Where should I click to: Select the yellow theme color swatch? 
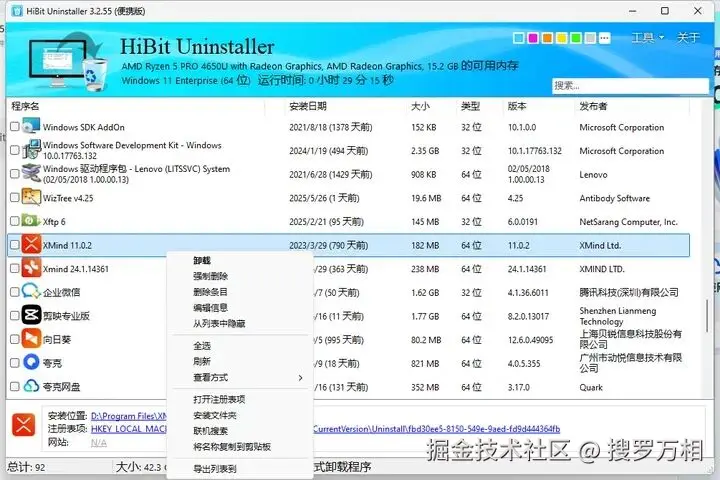(562, 38)
